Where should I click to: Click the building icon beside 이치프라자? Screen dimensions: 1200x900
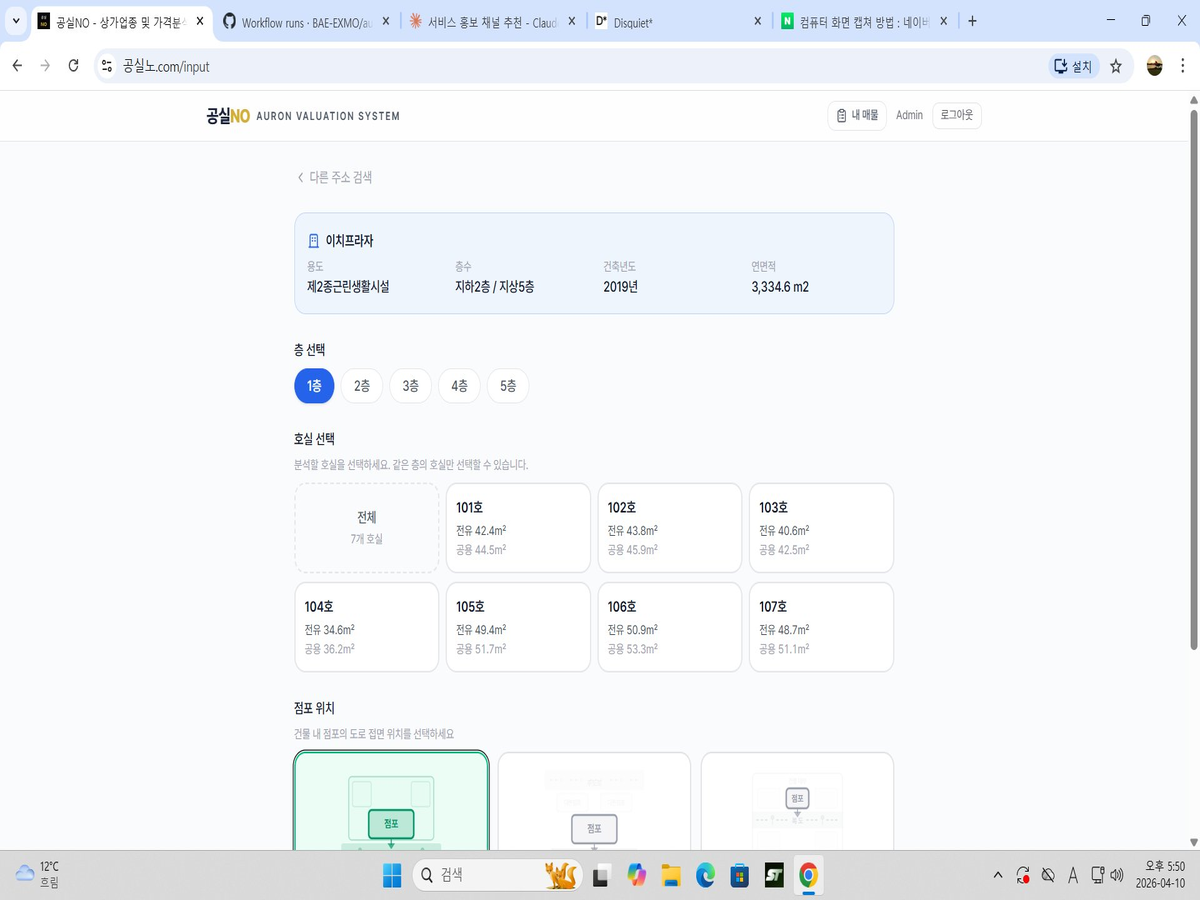[314, 241]
